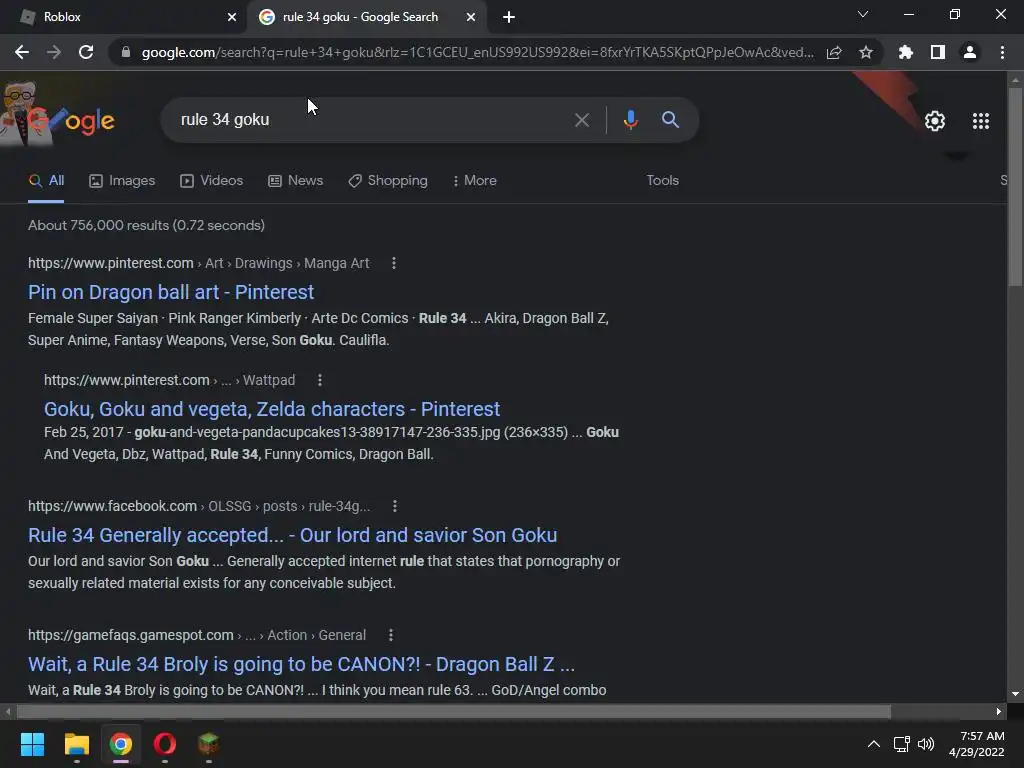Viewport: 1024px width, 768px height.
Task: Open options for first Pinterest result
Action: 393,263
